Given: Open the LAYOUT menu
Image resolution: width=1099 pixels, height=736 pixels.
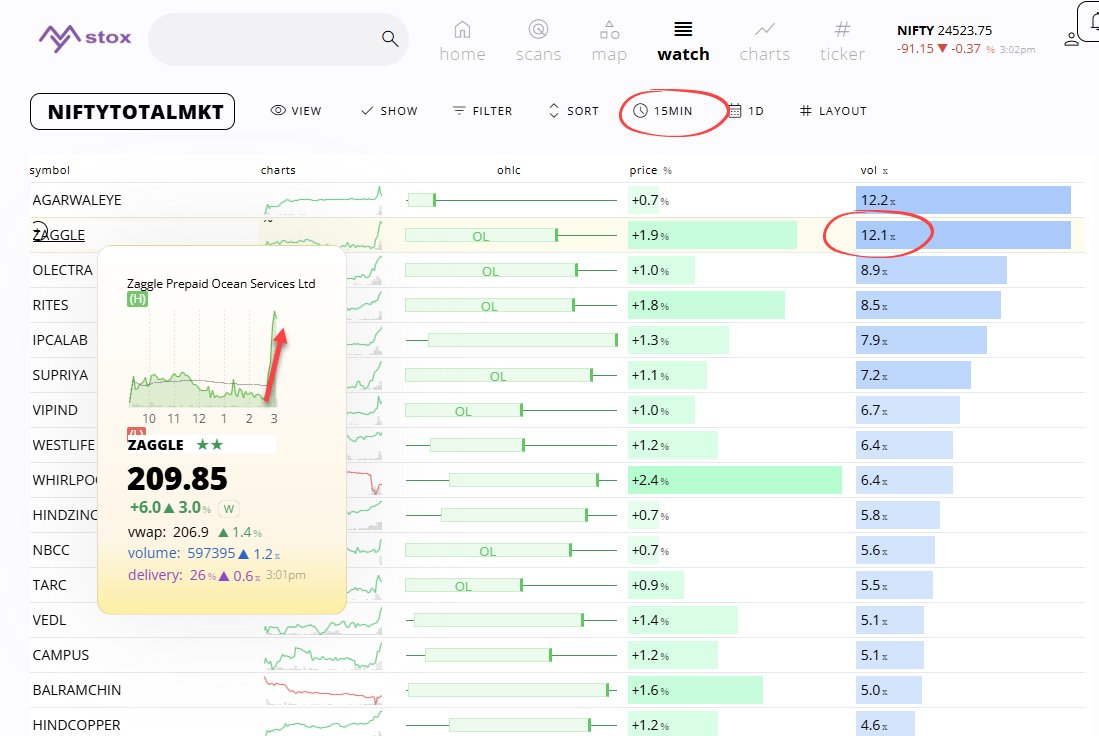Looking at the screenshot, I should click(833, 111).
